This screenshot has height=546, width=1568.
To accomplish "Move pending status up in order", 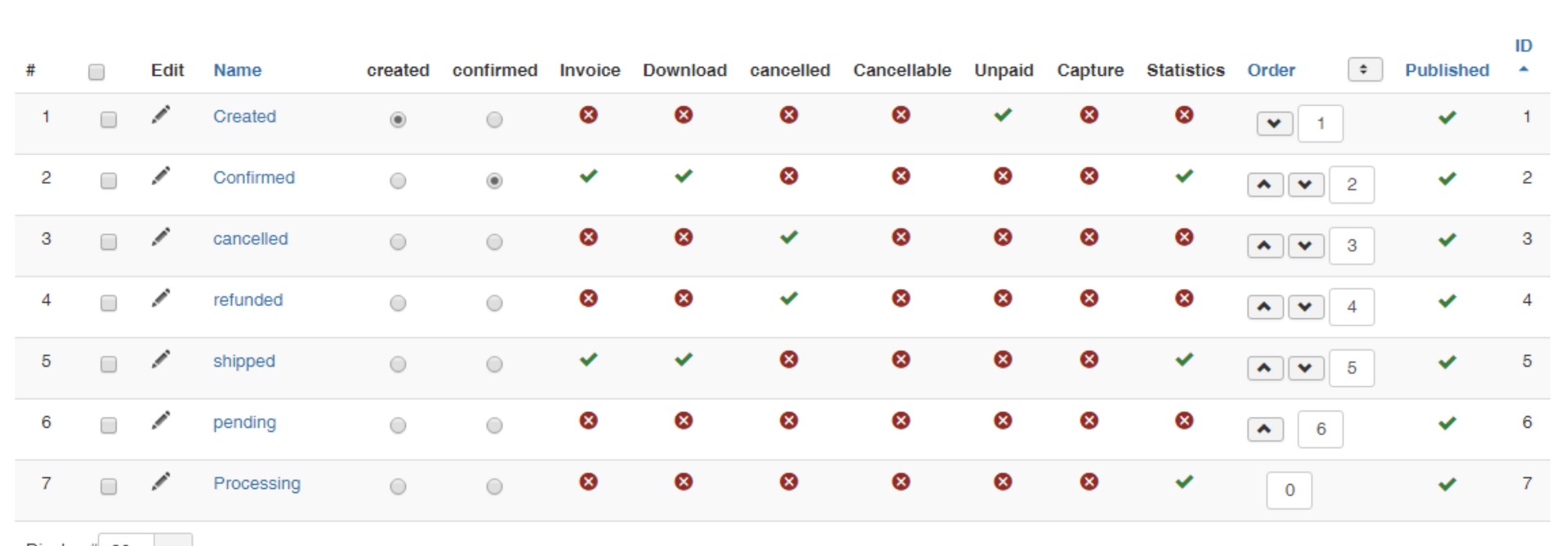I will (x=1264, y=429).
